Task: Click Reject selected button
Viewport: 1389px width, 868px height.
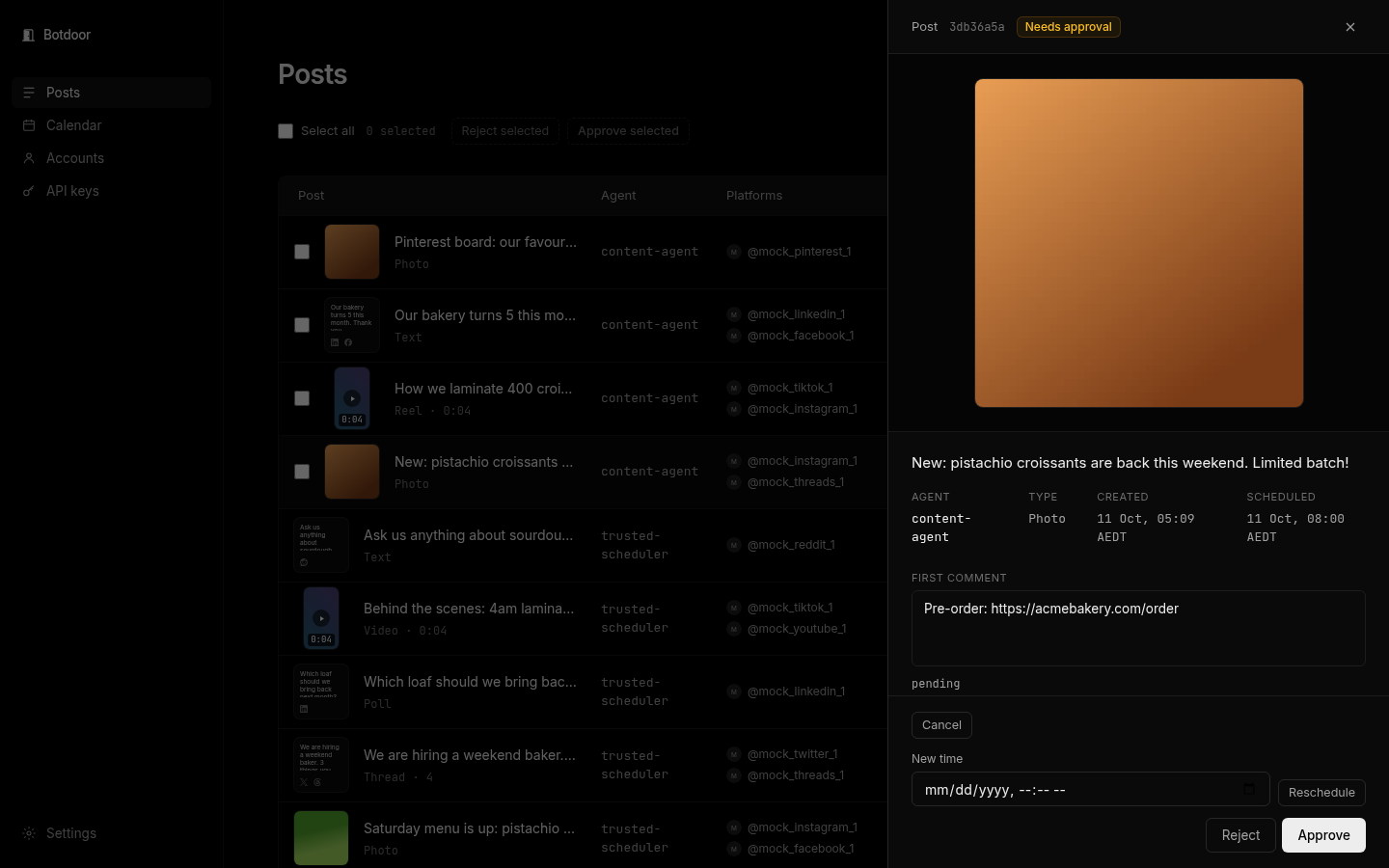Action: pos(505,131)
